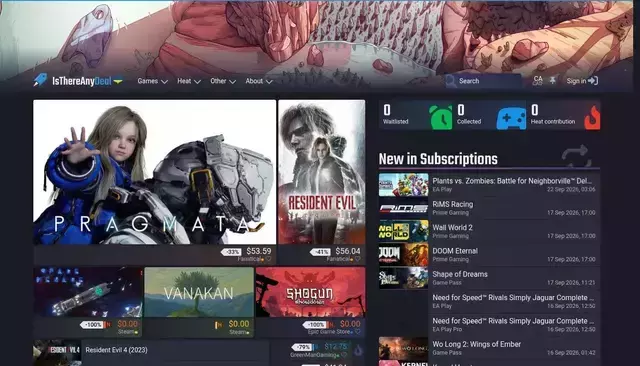Toggle waitlist heart on Shogun Epic Game Store deal
The width and height of the screenshot is (640, 366).
pos(358,332)
